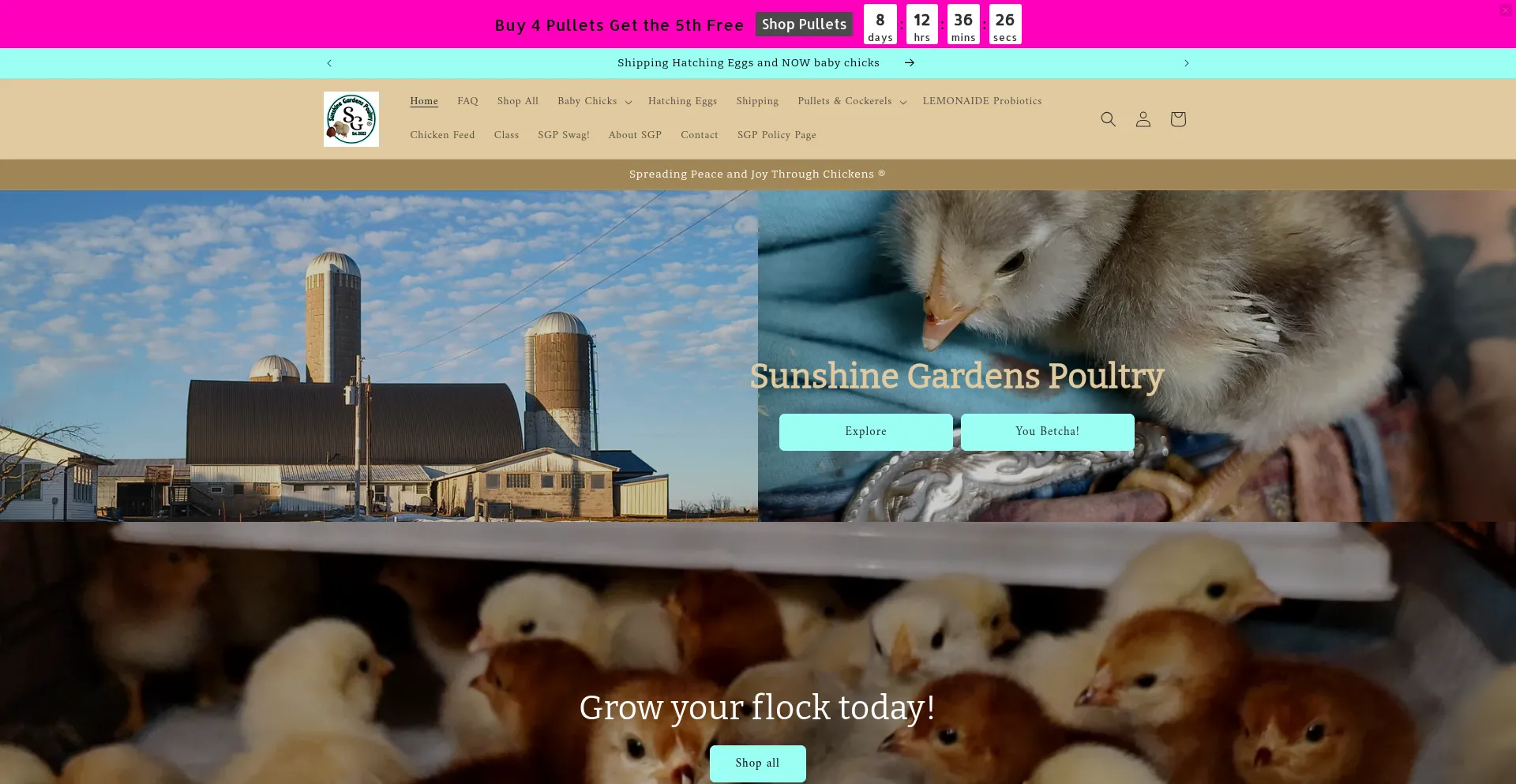
Task: Open LEMONAIDE Probiotics page
Action: pos(982,101)
